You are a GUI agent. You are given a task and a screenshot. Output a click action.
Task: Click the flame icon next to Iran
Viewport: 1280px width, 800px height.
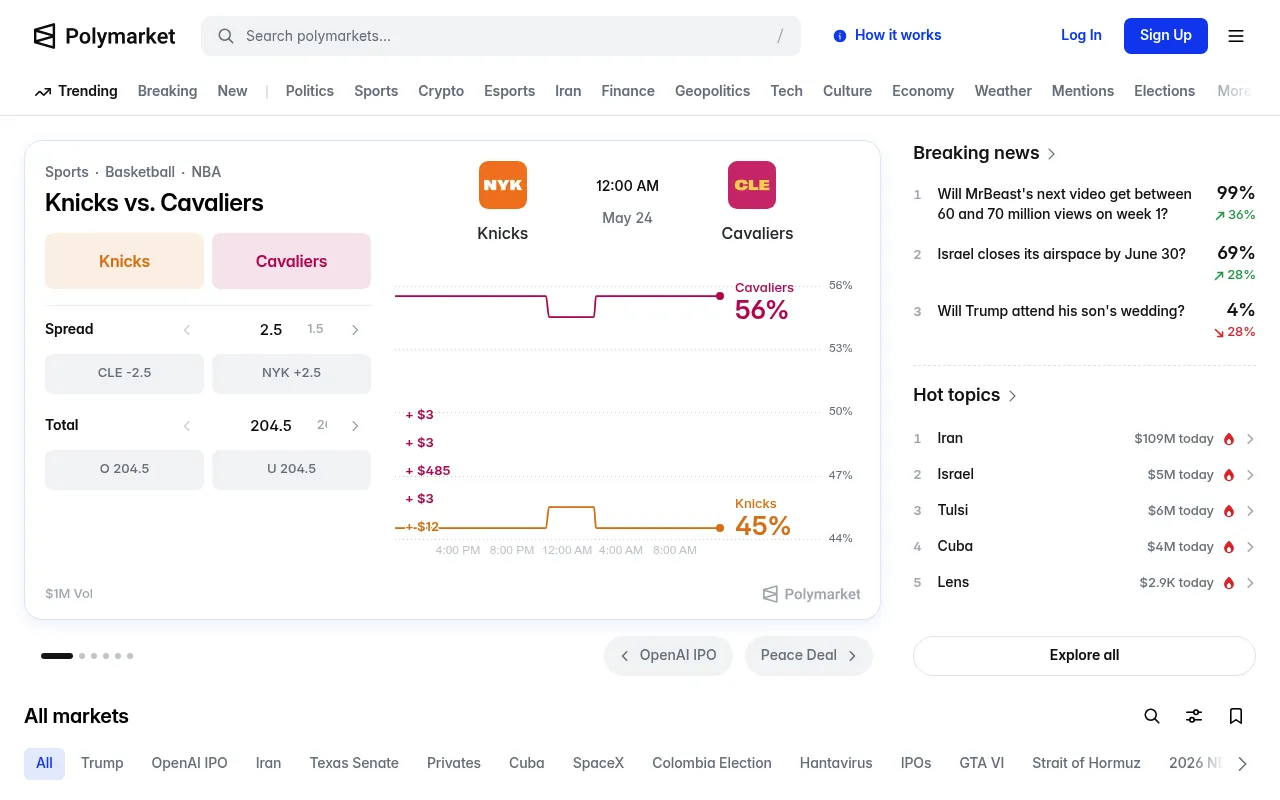coord(1229,439)
